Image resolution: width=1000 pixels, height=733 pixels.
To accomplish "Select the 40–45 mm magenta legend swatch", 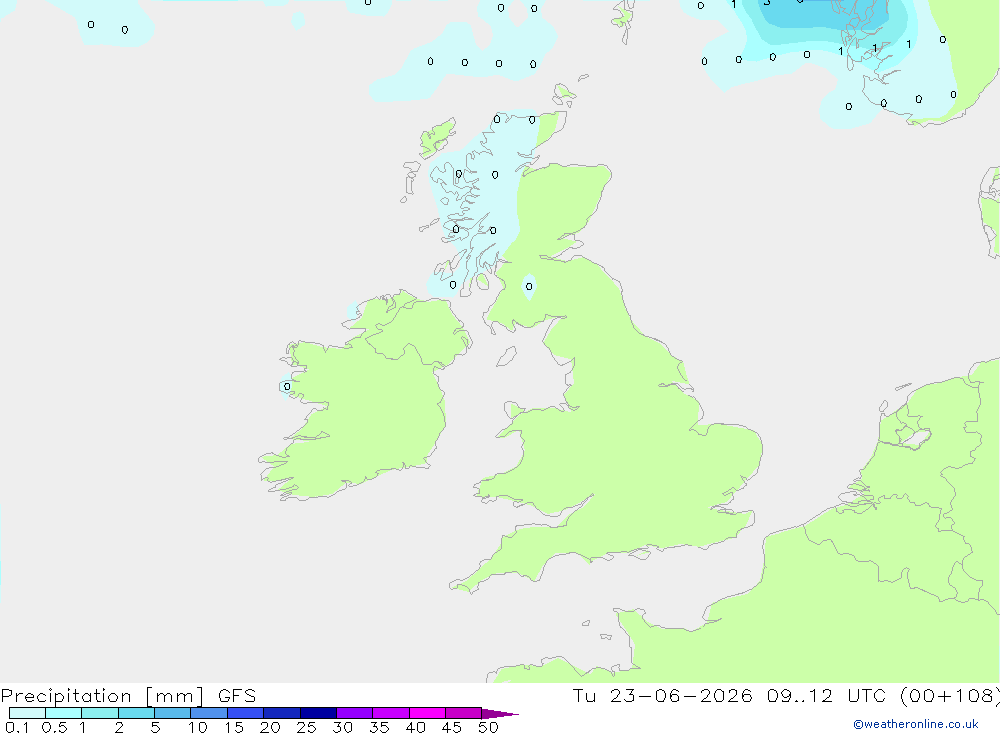I will point(427,713).
